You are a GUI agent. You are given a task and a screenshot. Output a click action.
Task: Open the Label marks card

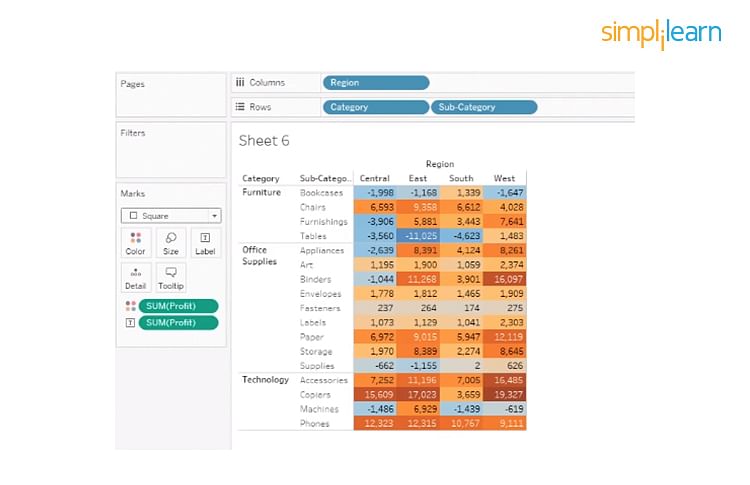click(205, 242)
